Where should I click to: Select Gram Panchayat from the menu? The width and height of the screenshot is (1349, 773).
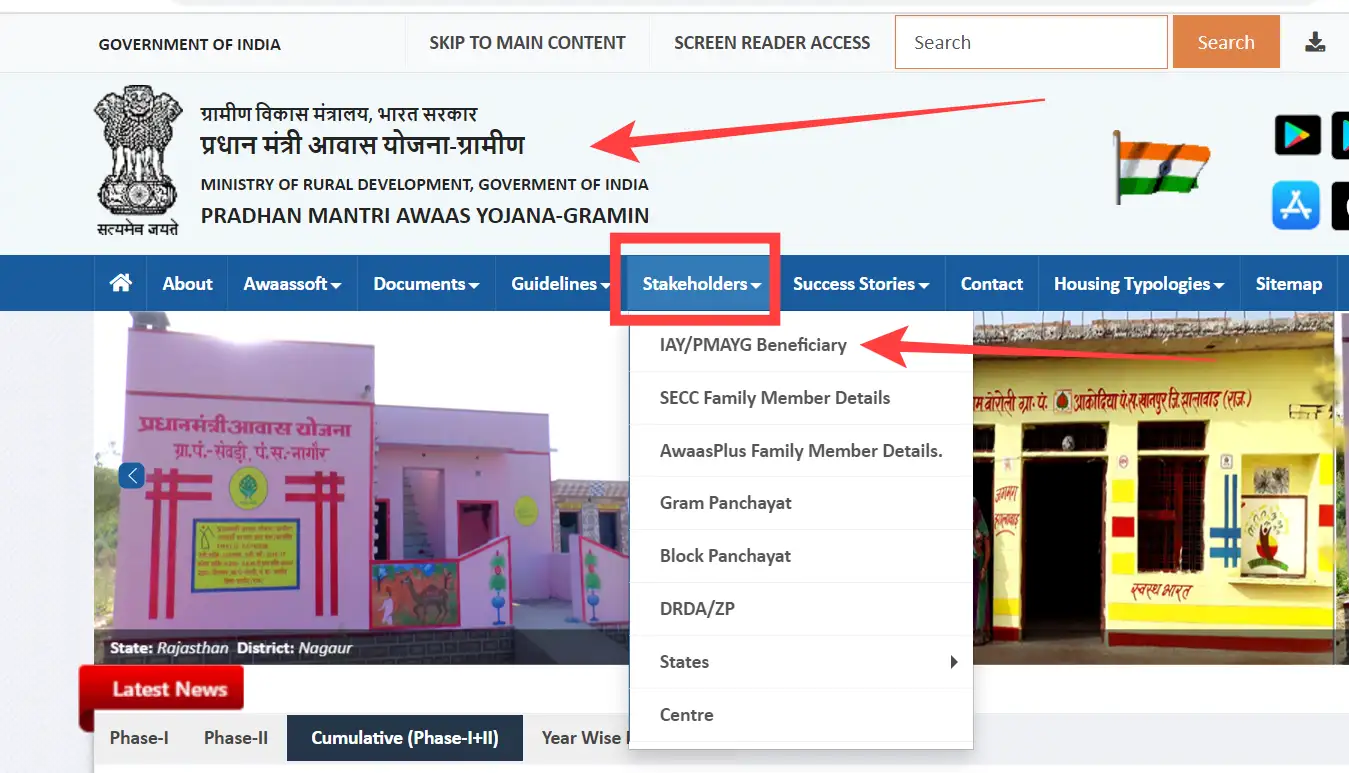click(x=801, y=503)
